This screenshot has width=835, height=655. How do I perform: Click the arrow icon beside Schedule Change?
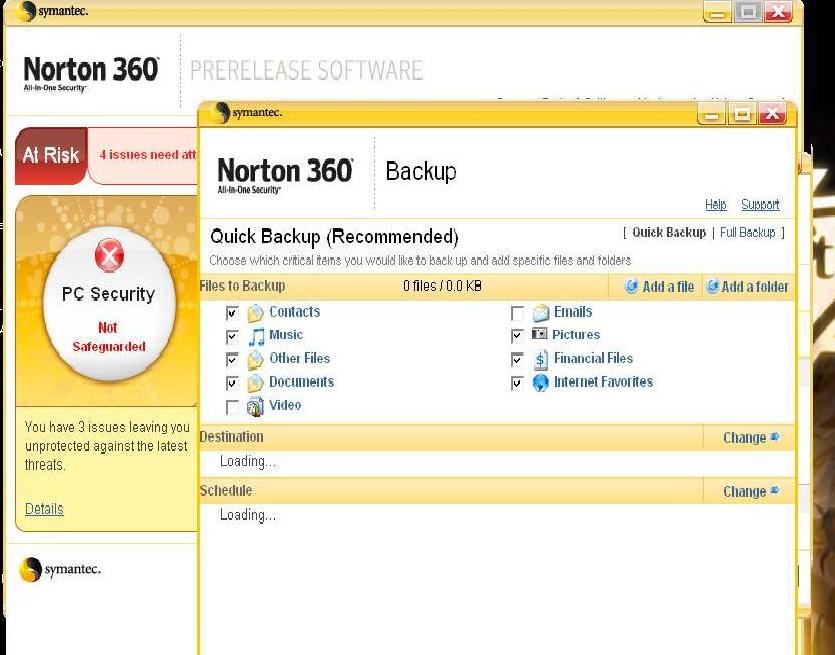pyautogui.click(x=775, y=490)
